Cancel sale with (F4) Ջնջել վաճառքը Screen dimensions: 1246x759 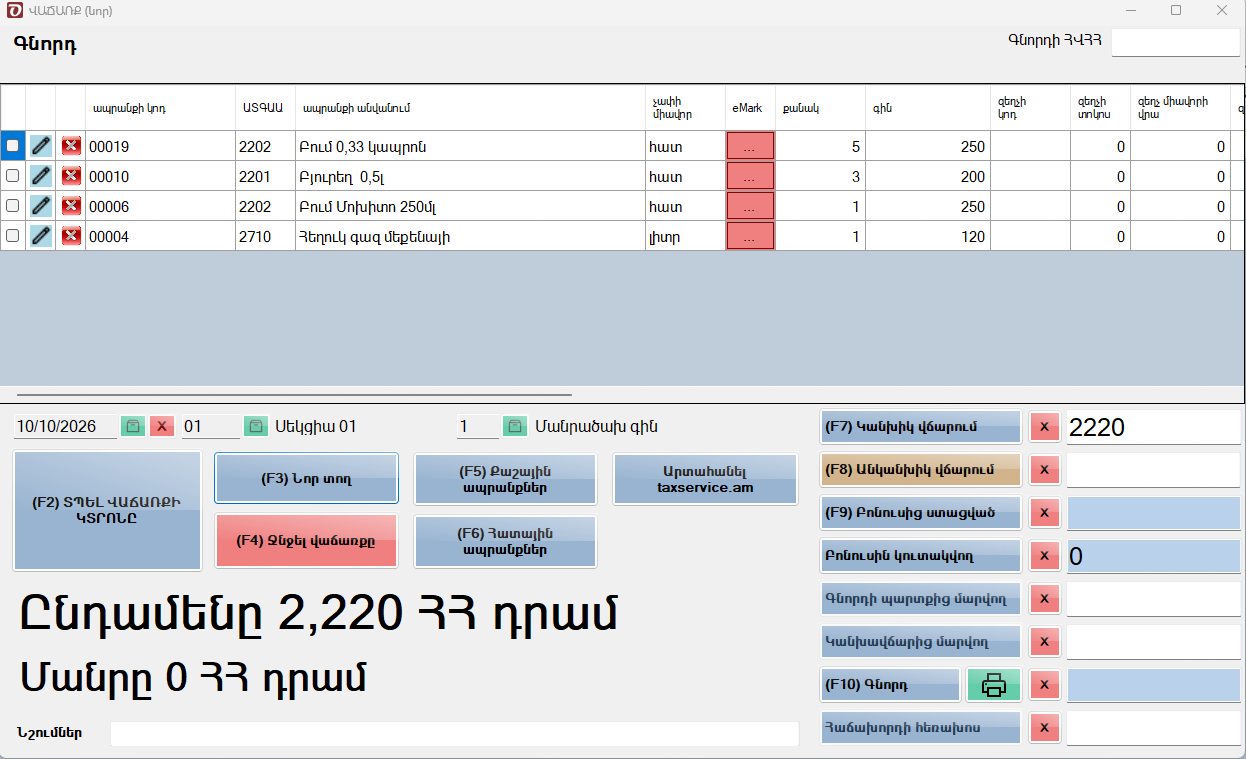(306, 541)
